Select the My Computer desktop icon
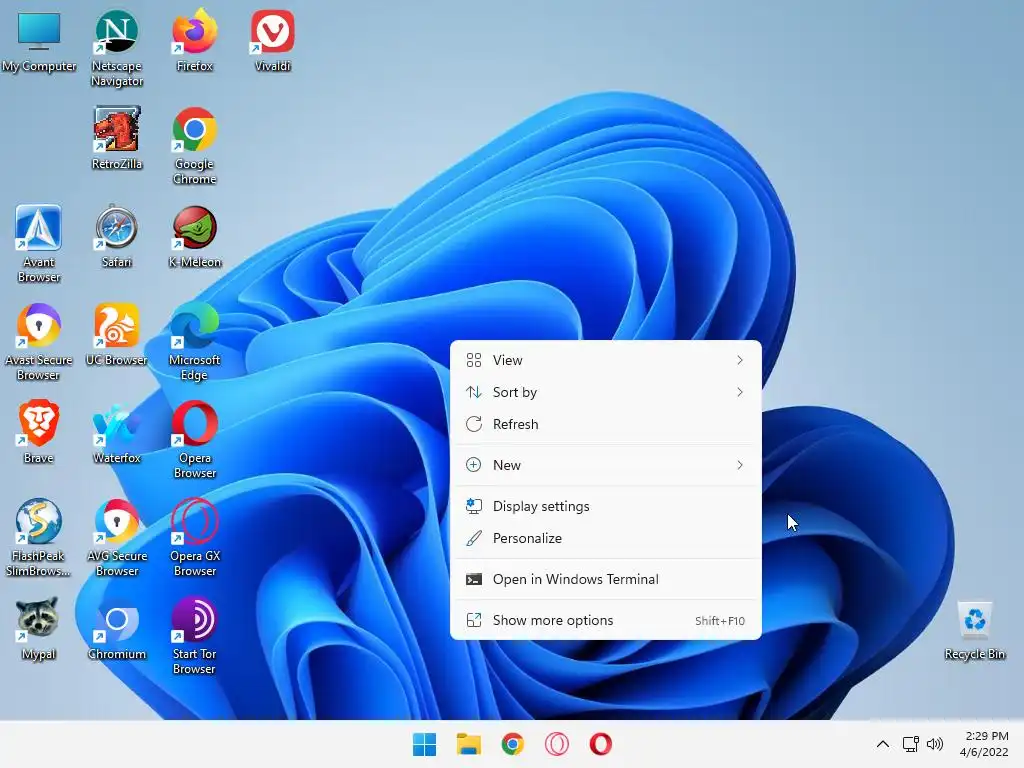The image size is (1024, 768). click(x=39, y=41)
